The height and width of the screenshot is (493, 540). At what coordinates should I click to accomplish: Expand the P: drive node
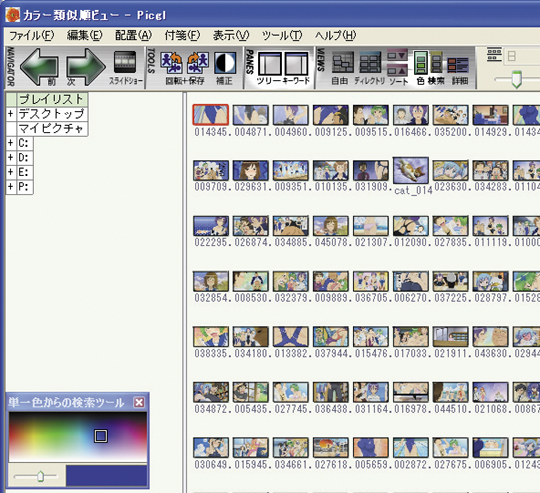[x=11, y=186]
